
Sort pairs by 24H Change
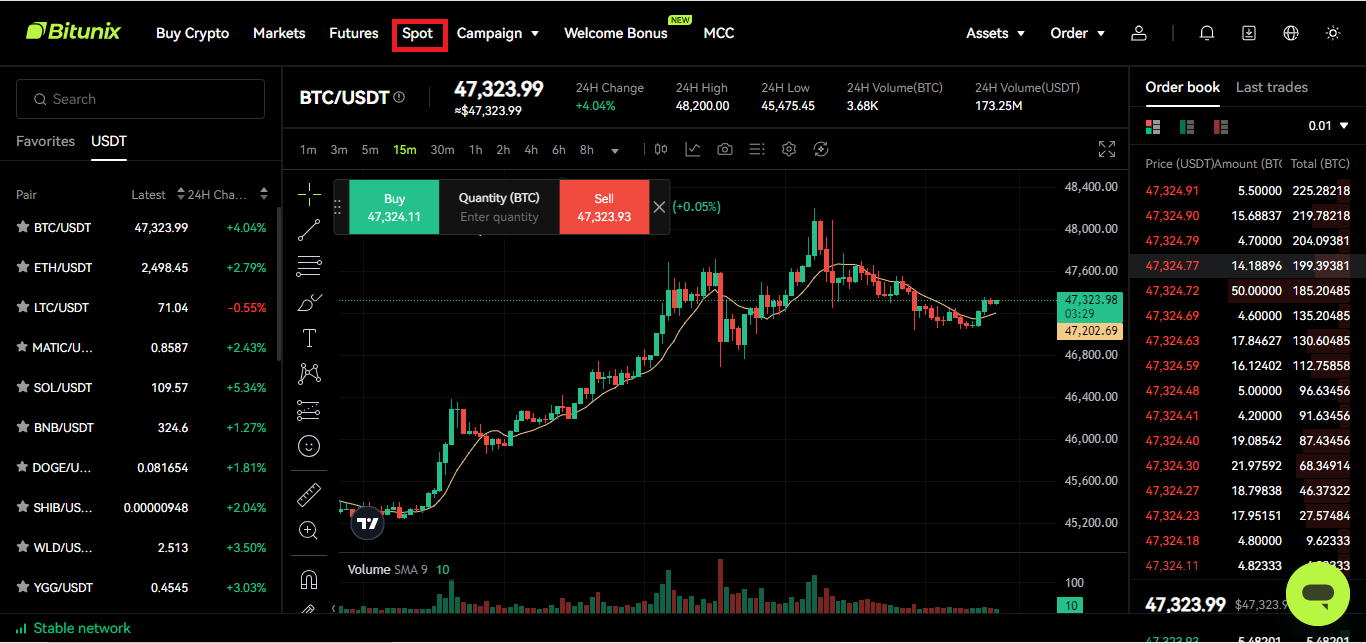[228, 194]
